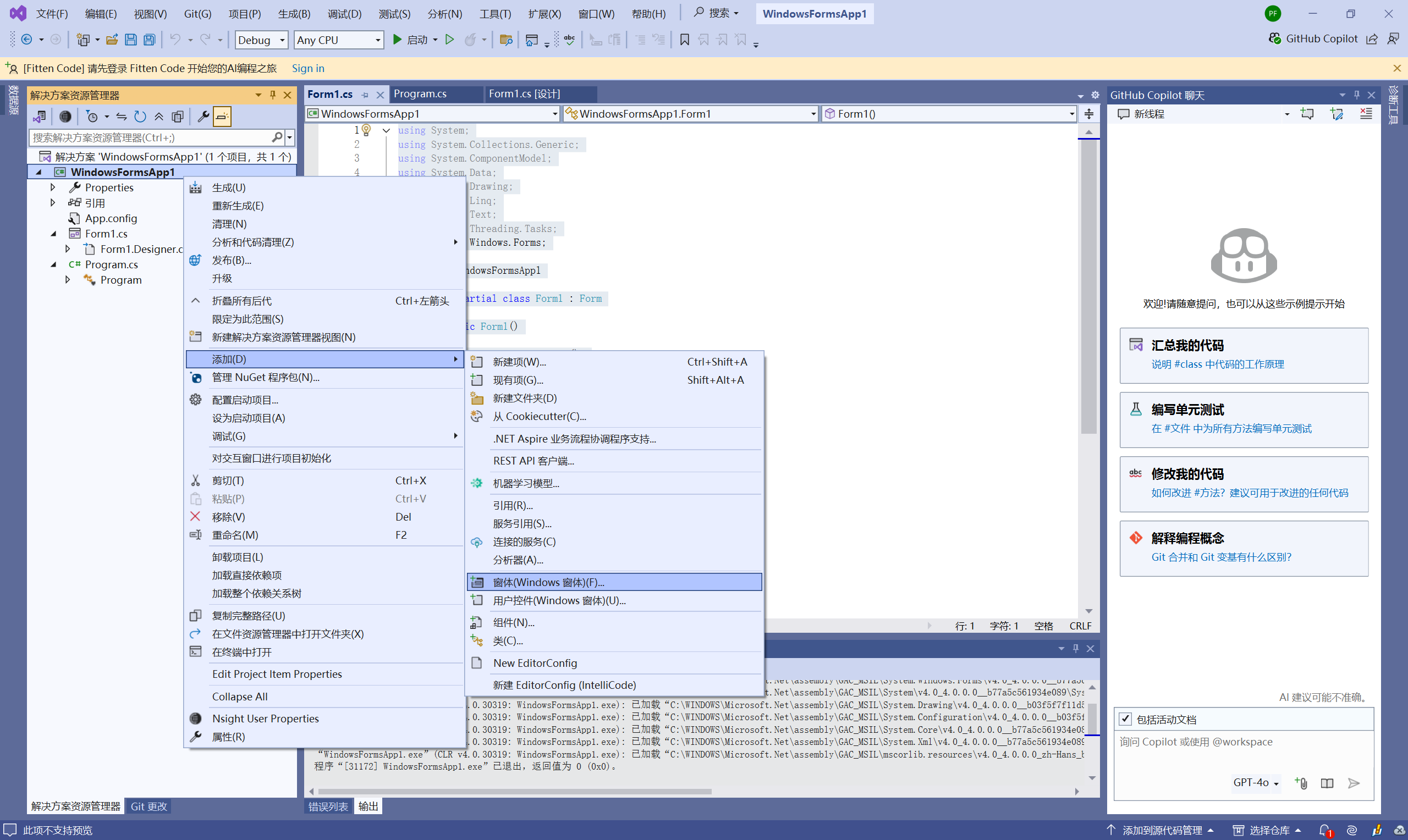Select 类(C)... in the add submenu
Screen dimensions: 1408x840
tap(614, 641)
